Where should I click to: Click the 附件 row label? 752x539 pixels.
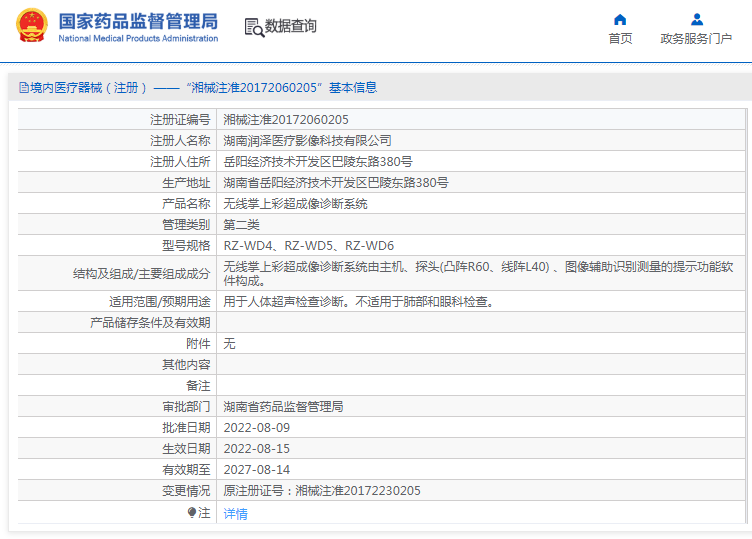198,344
